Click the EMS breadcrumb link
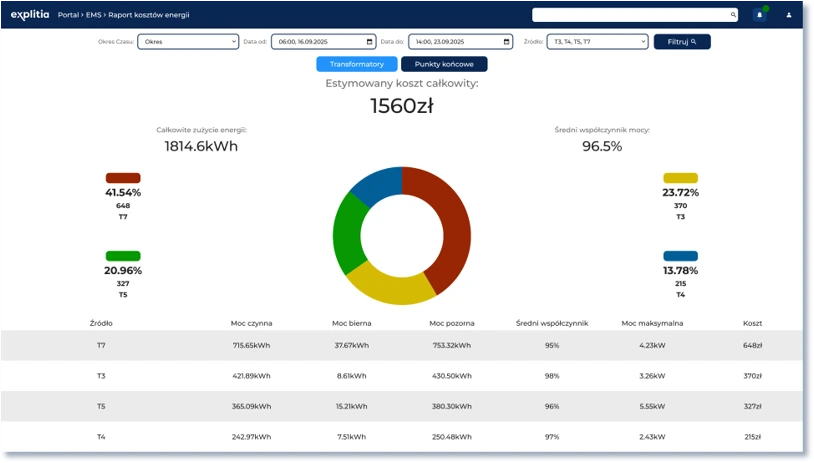The width and height of the screenshot is (814, 463). click(94, 16)
